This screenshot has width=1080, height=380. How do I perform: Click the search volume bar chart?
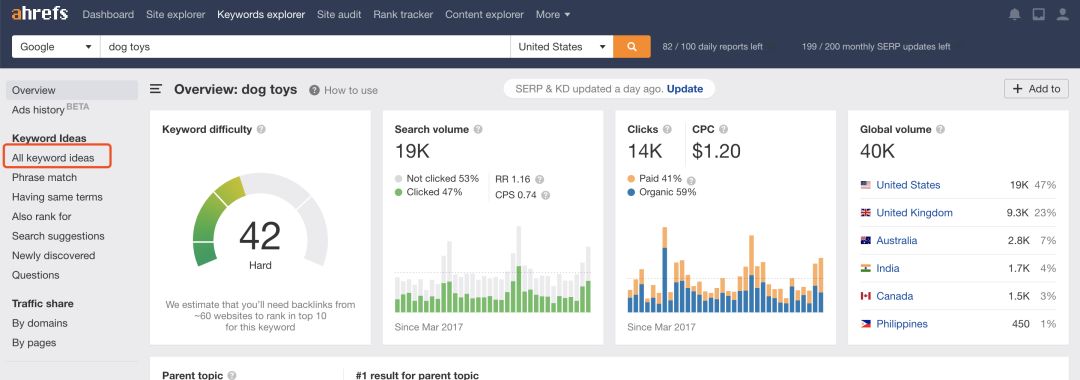492,269
